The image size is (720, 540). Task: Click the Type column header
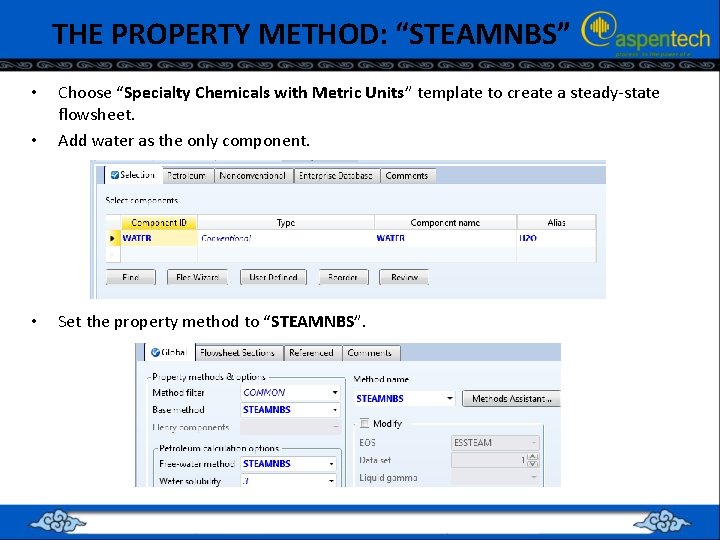tap(286, 223)
